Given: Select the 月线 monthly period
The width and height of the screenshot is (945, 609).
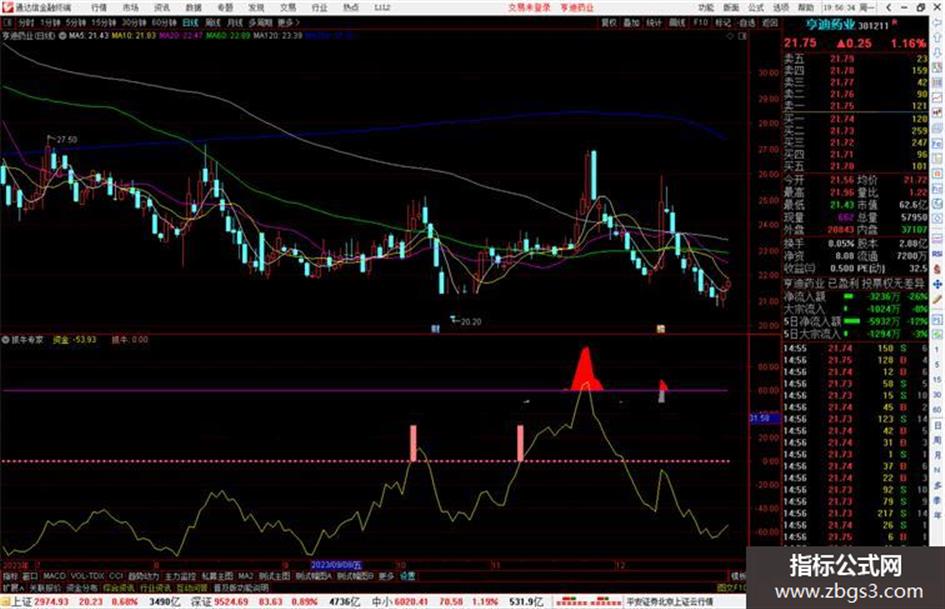Looking at the screenshot, I should [234, 22].
